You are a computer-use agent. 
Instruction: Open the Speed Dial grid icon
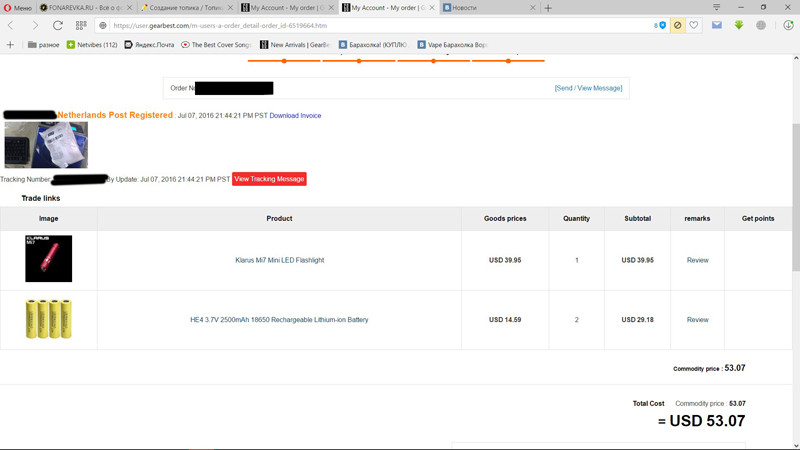click(81, 26)
